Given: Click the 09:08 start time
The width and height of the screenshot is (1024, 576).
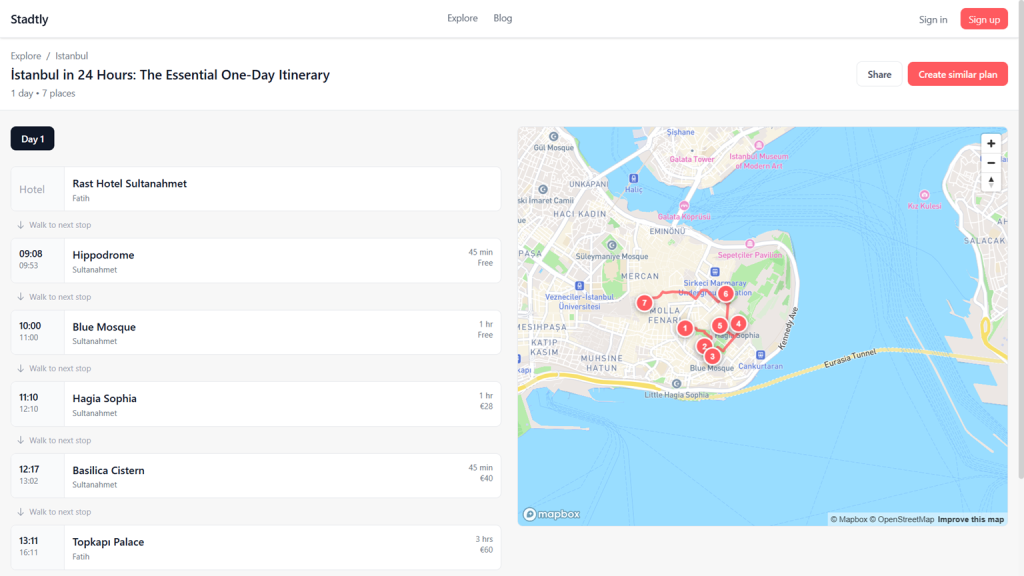Looking at the screenshot, I should (x=31, y=253).
